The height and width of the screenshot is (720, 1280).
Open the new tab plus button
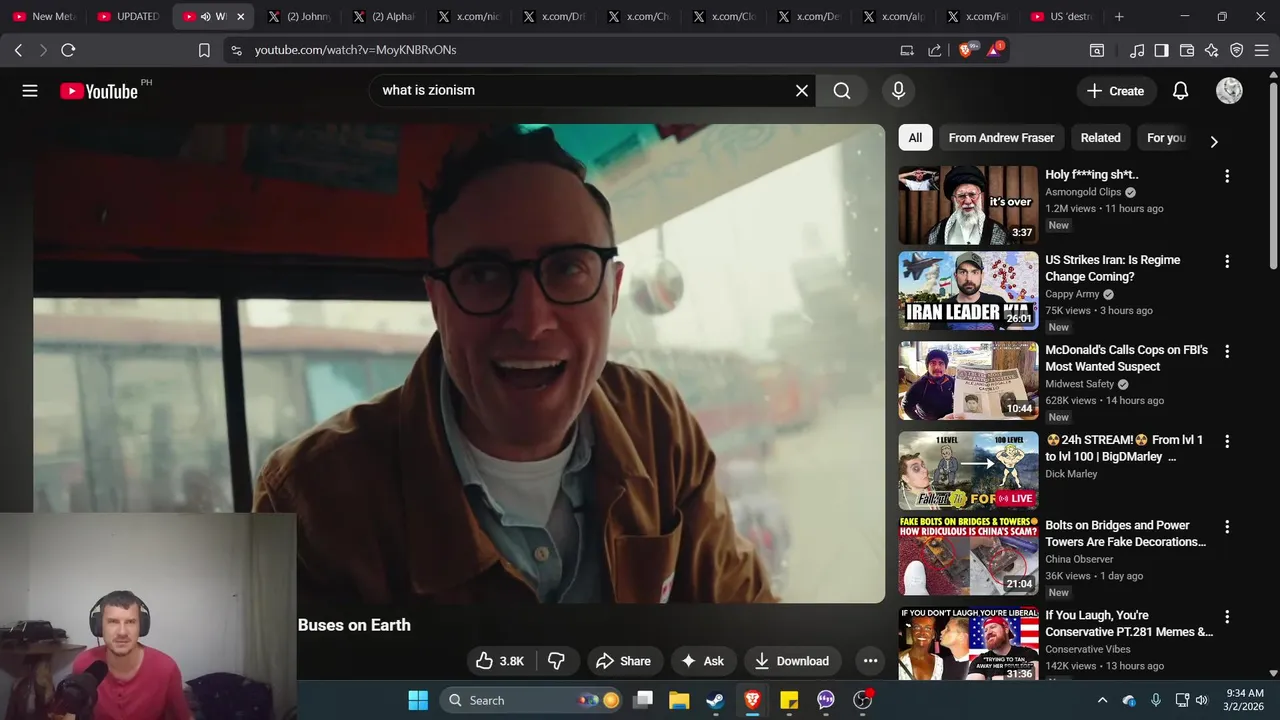click(1119, 16)
